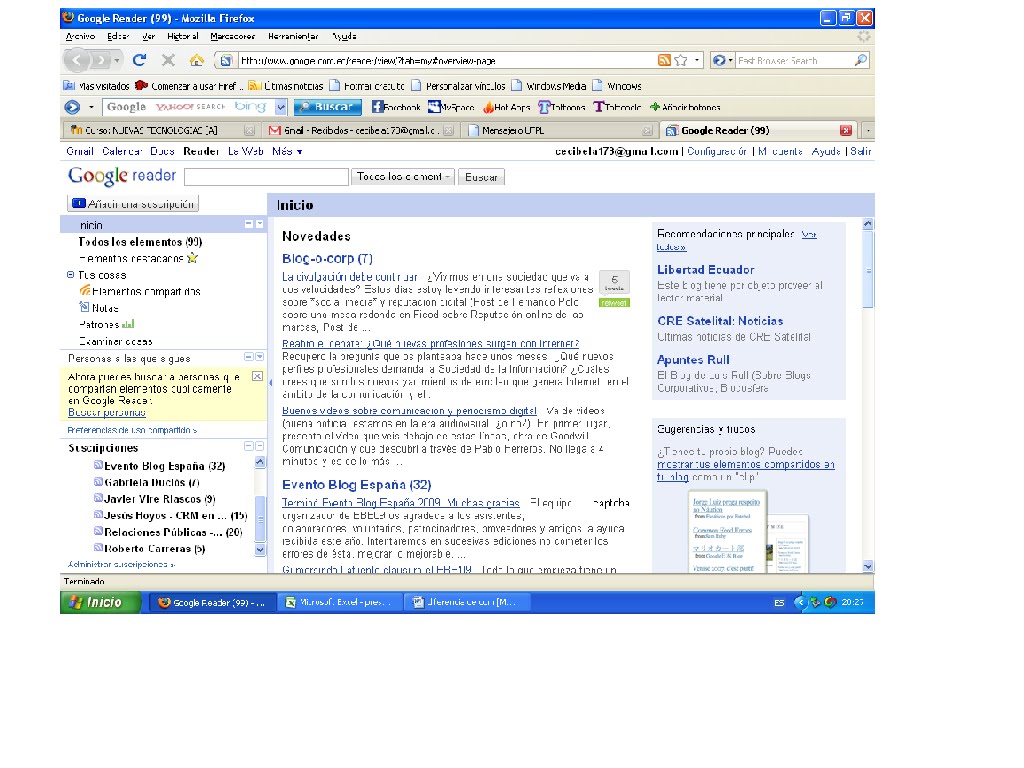Click the Salir sign-out link
This screenshot has height=768, width=1024.
pyautogui.click(x=861, y=152)
